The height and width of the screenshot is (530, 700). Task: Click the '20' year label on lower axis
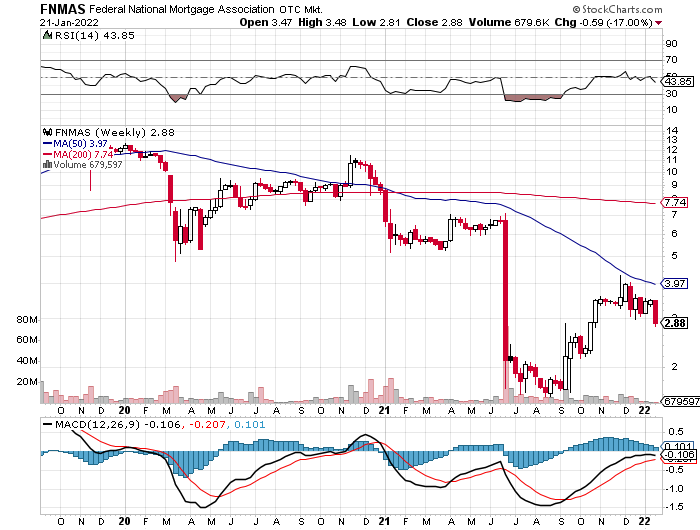(x=125, y=521)
